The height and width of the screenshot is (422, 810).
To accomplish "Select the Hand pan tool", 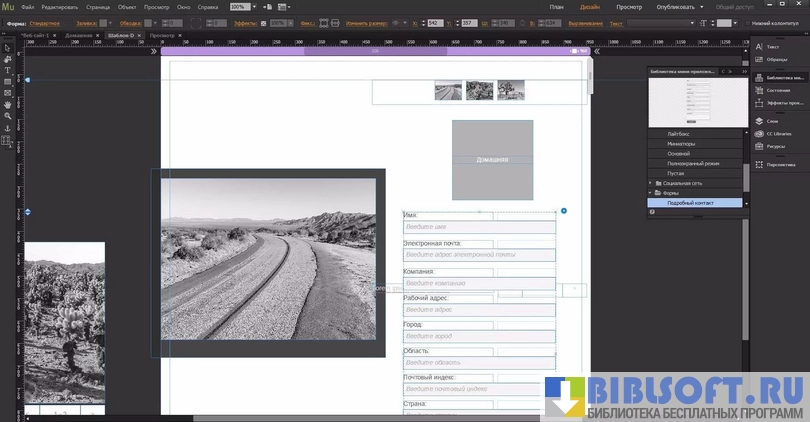I will 7,104.
